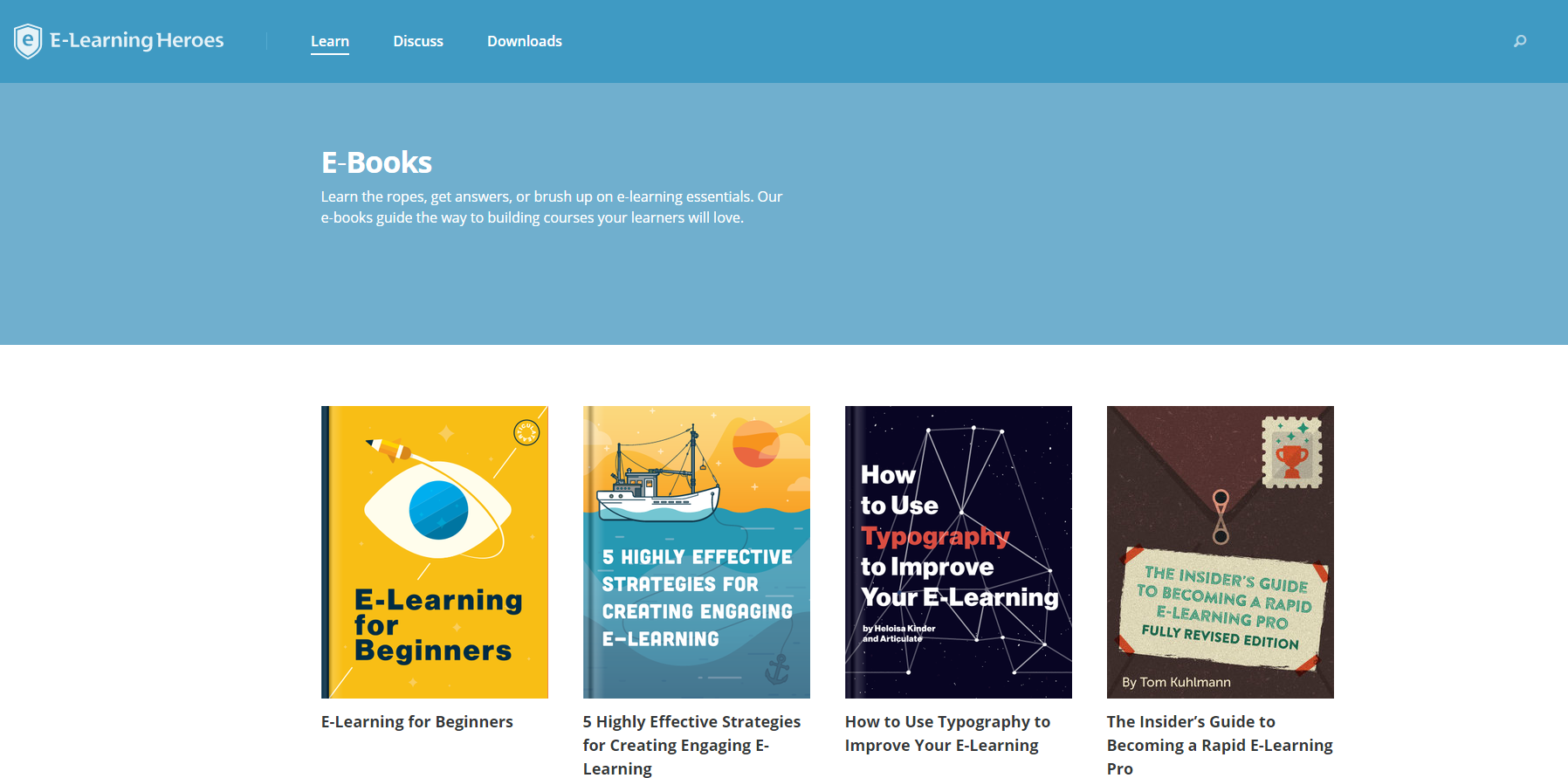Viewport: 1568px width, 778px height.
Task: Click the E-Learning Heroes site name
Action: click(x=137, y=40)
